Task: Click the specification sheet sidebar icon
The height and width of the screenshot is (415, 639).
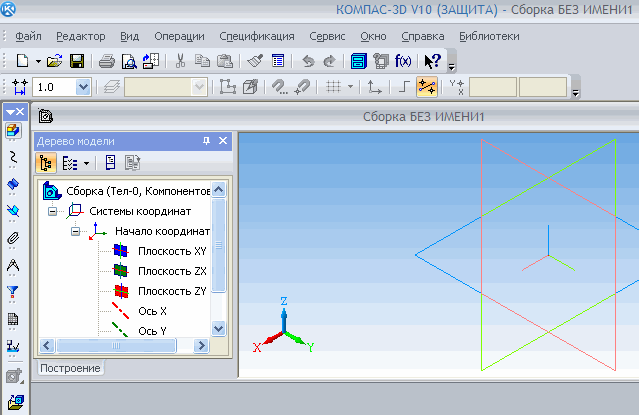Action: coord(13,319)
